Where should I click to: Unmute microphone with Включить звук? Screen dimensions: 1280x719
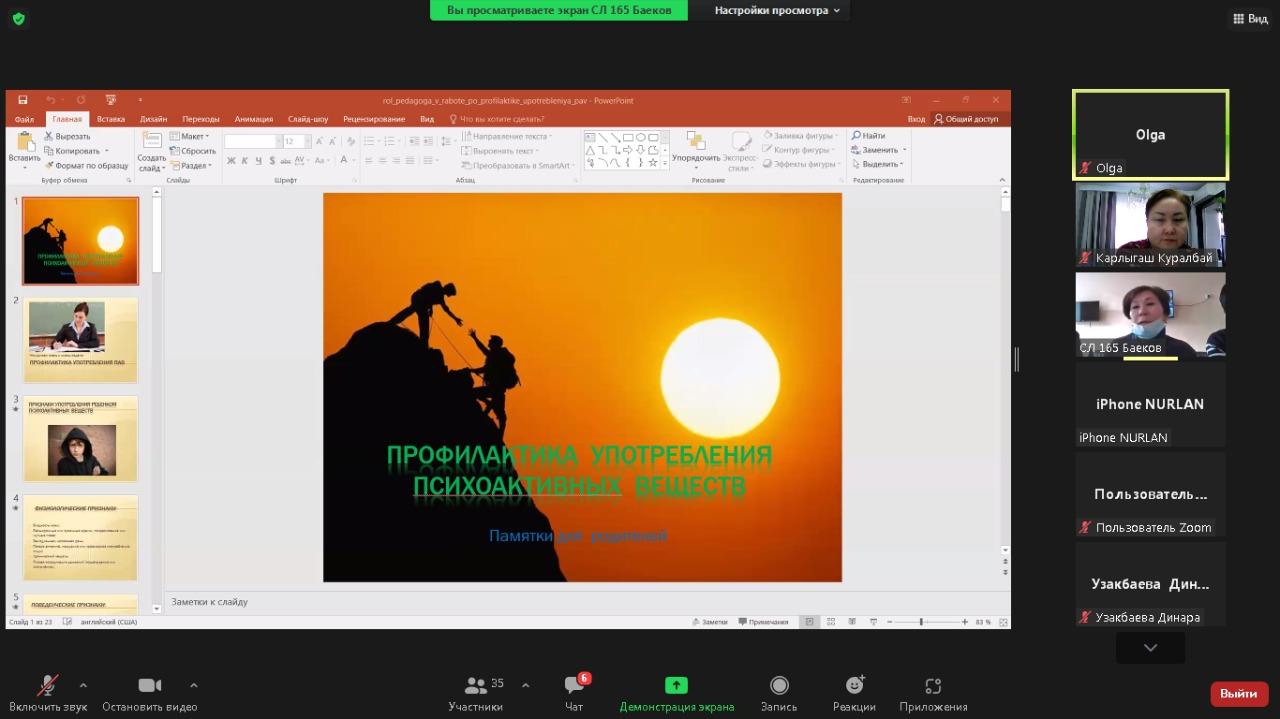click(x=48, y=686)
